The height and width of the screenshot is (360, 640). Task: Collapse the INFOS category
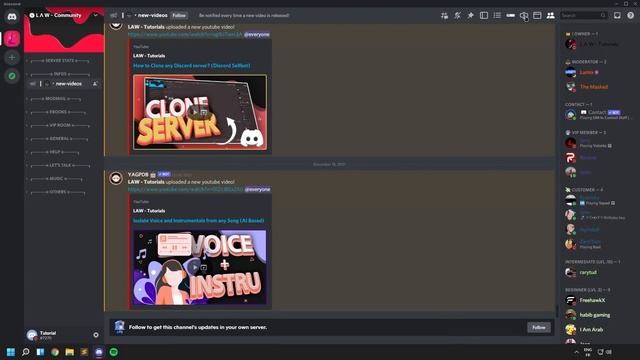[60, 74]
